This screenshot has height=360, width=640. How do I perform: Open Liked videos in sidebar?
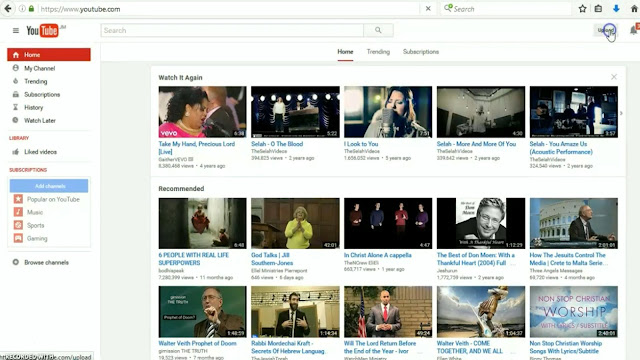tap(40, 152)
